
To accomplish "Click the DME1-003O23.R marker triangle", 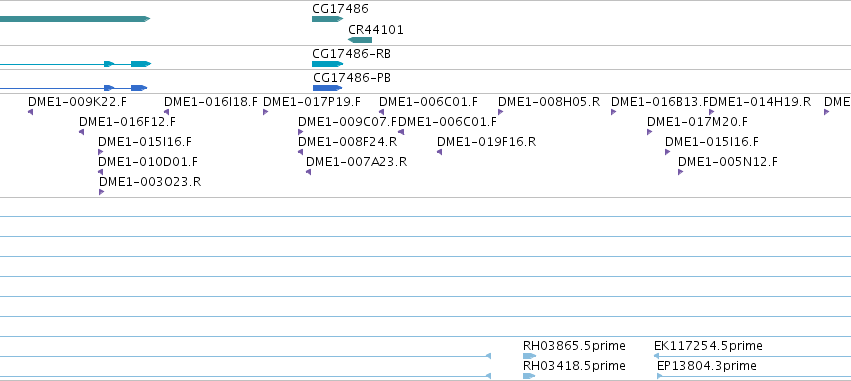I will [x=101, y=192].
